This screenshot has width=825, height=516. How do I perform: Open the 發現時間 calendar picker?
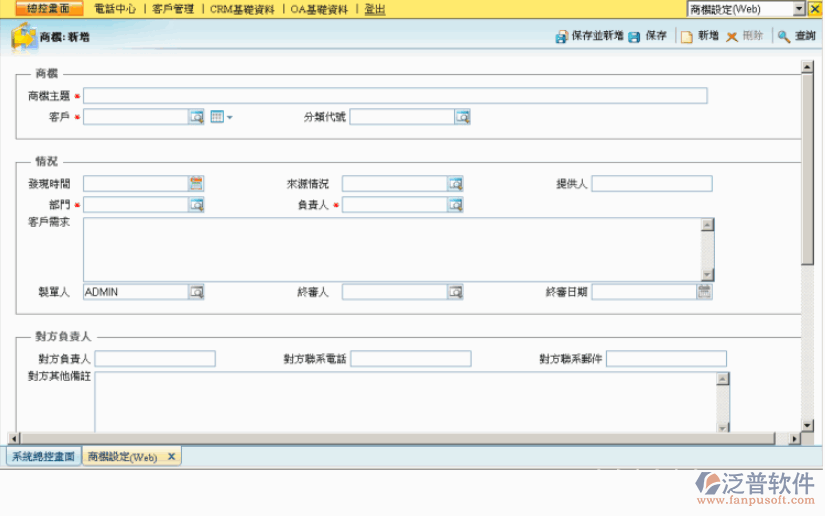click(x=196, y=183)
